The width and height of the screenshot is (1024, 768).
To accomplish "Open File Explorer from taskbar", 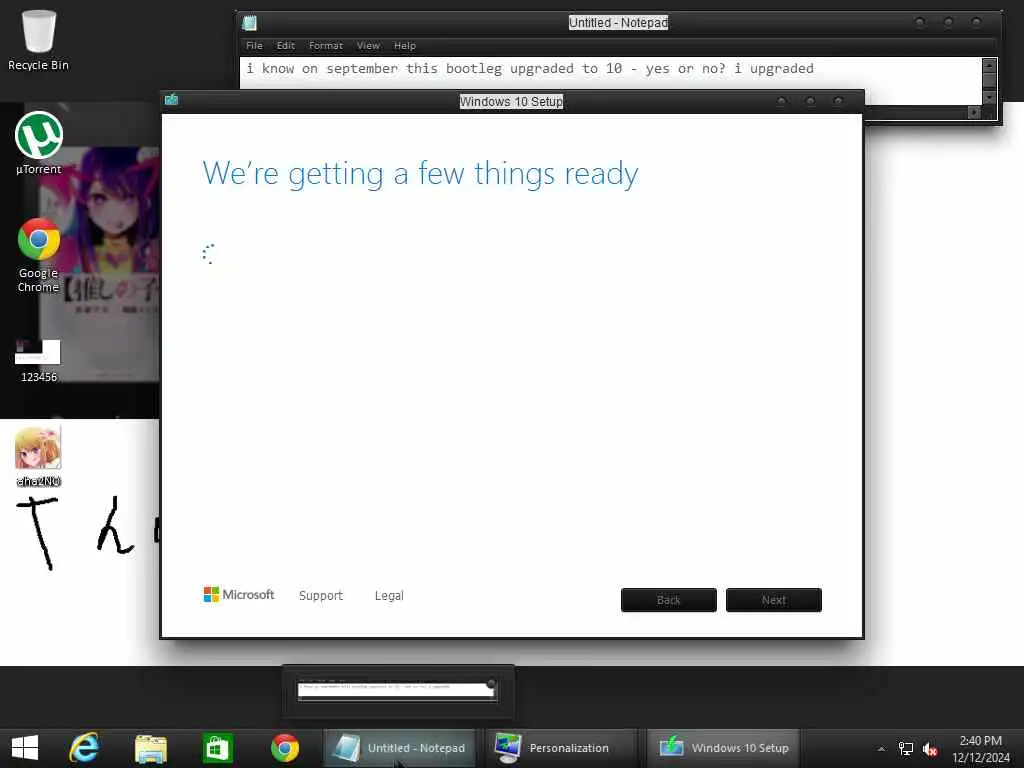I will (x=151, y=748).
